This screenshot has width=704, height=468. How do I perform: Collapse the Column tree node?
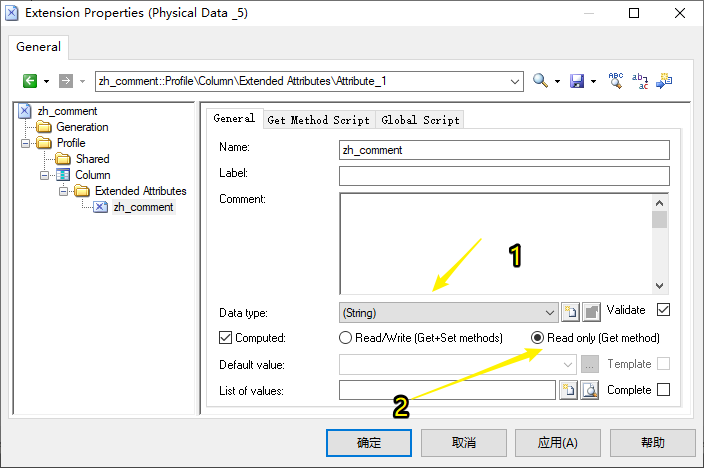[44, 175]
